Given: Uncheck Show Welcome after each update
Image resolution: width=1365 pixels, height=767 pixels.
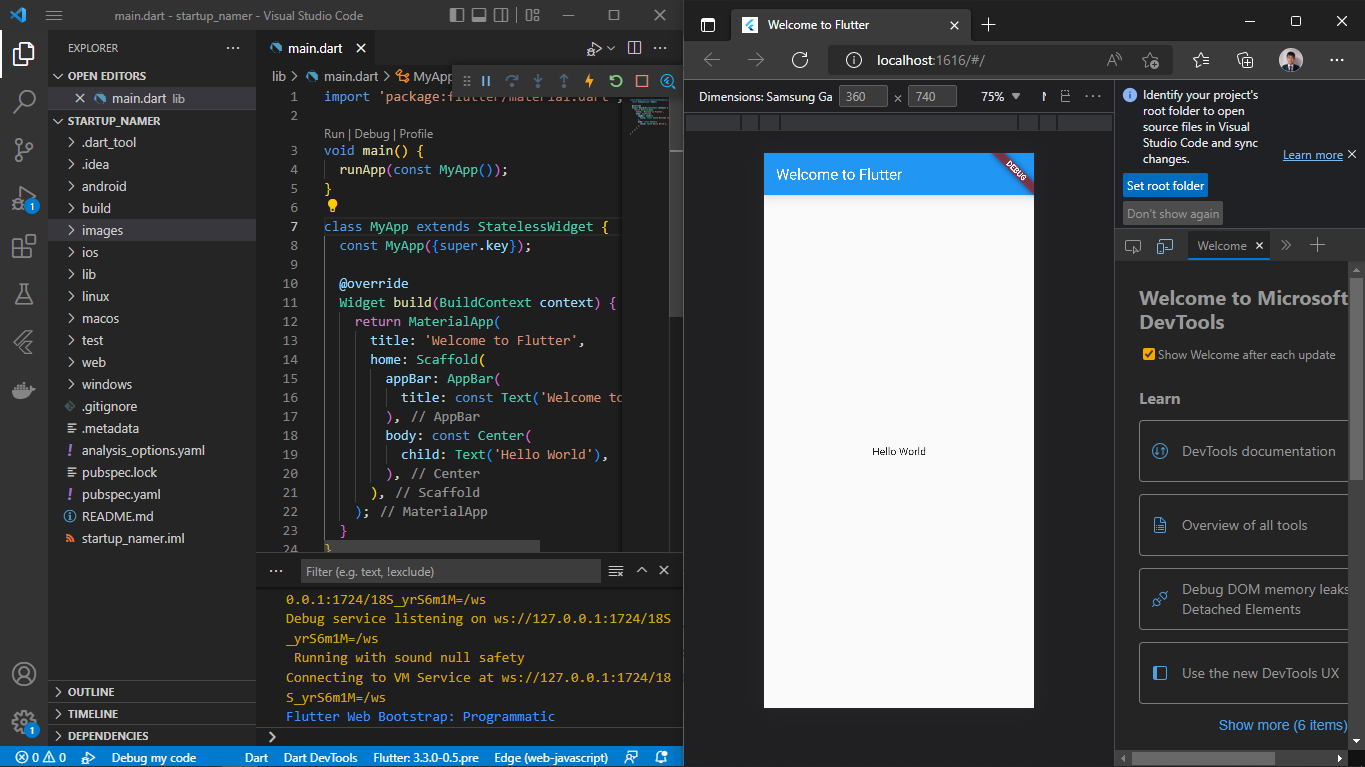Looking at the screenshot, I should pos(1149,355).
